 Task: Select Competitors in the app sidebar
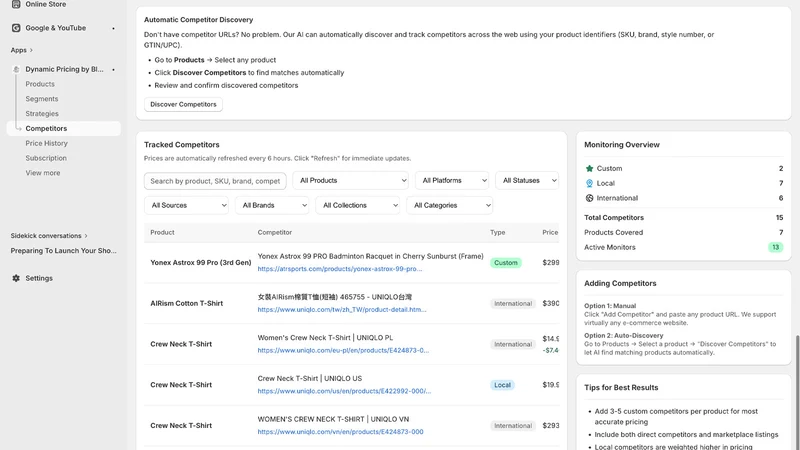tap(64, 129)
